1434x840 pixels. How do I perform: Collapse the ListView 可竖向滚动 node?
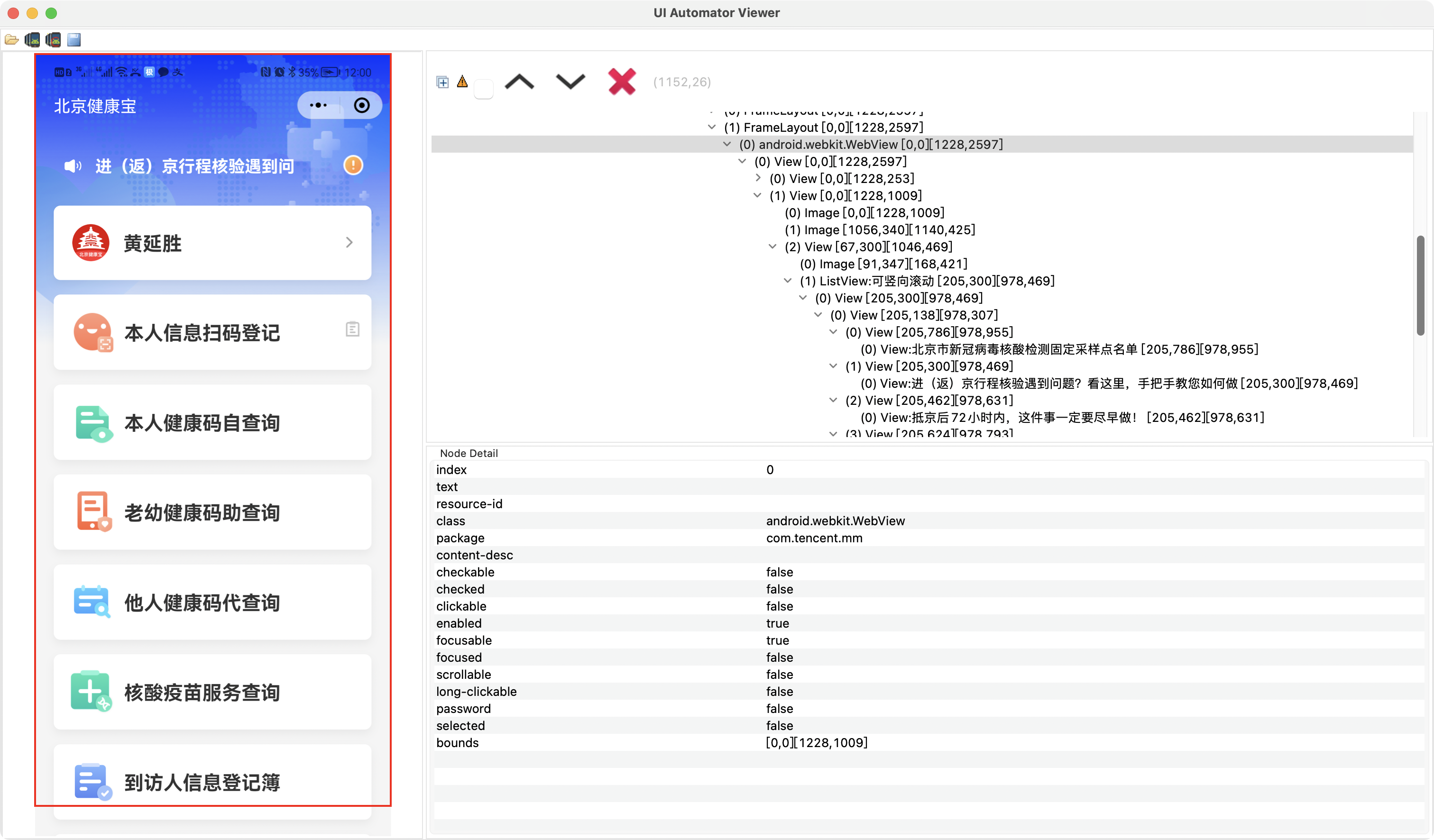(x=788, y=281)
